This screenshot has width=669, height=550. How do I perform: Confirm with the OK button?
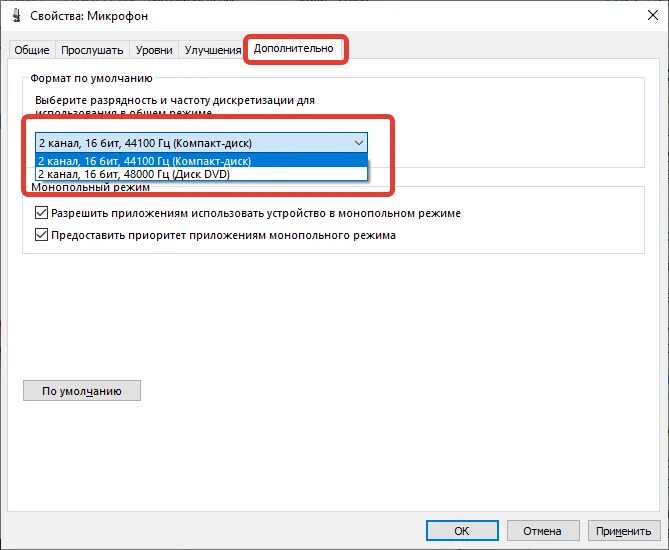pos(462,530)
